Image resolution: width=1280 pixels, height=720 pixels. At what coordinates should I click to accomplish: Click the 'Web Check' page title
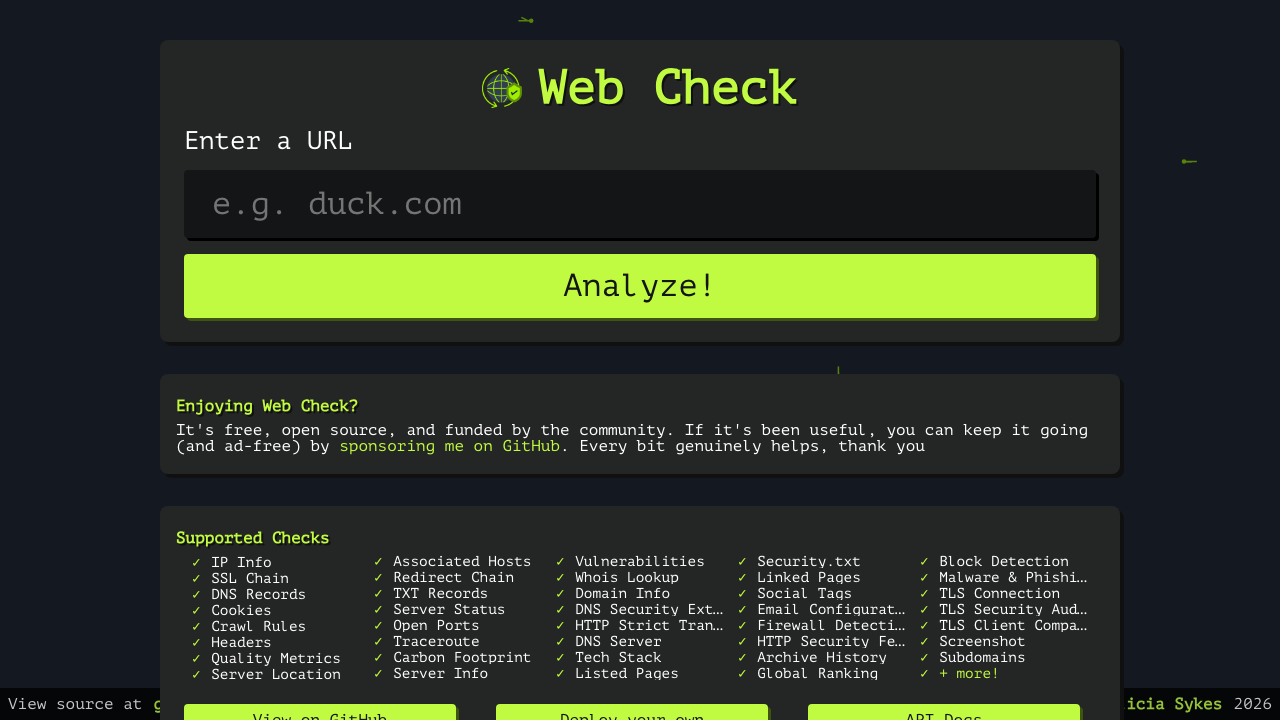(667, 88)
